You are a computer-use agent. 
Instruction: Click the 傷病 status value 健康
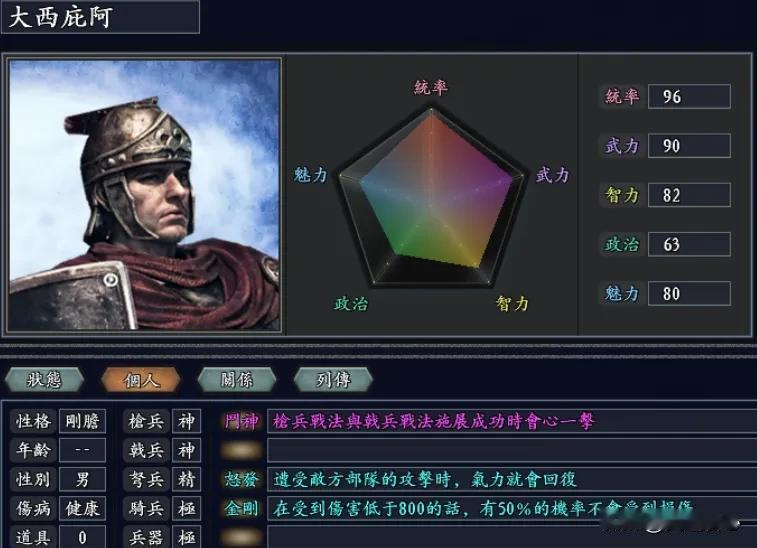point(82,508)
